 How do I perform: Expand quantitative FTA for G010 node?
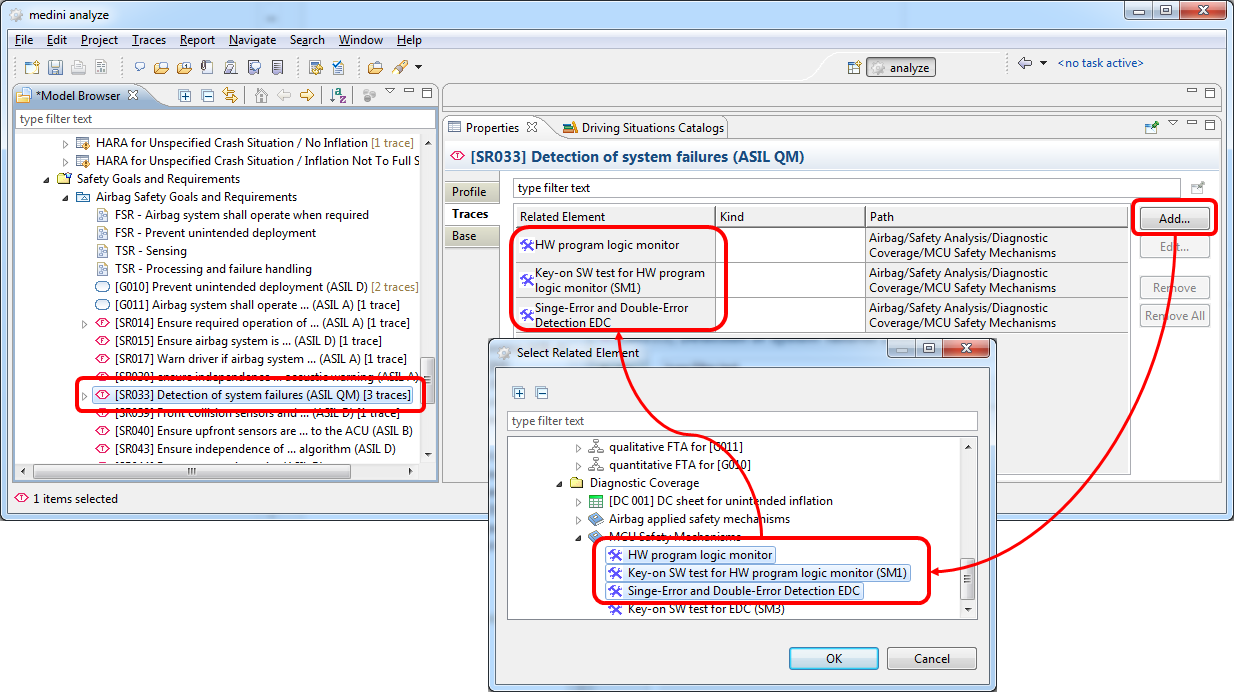[578, 465]
